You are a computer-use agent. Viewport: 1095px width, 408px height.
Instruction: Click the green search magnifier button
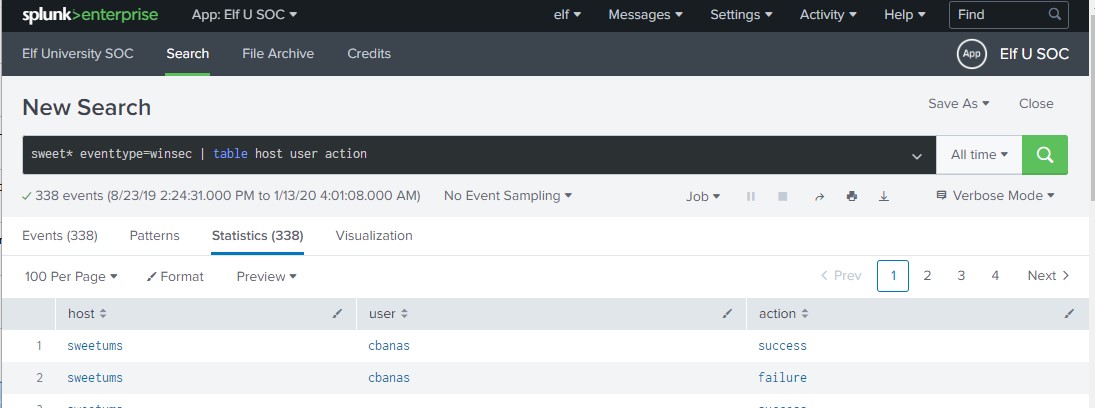tap(1045, 155)
